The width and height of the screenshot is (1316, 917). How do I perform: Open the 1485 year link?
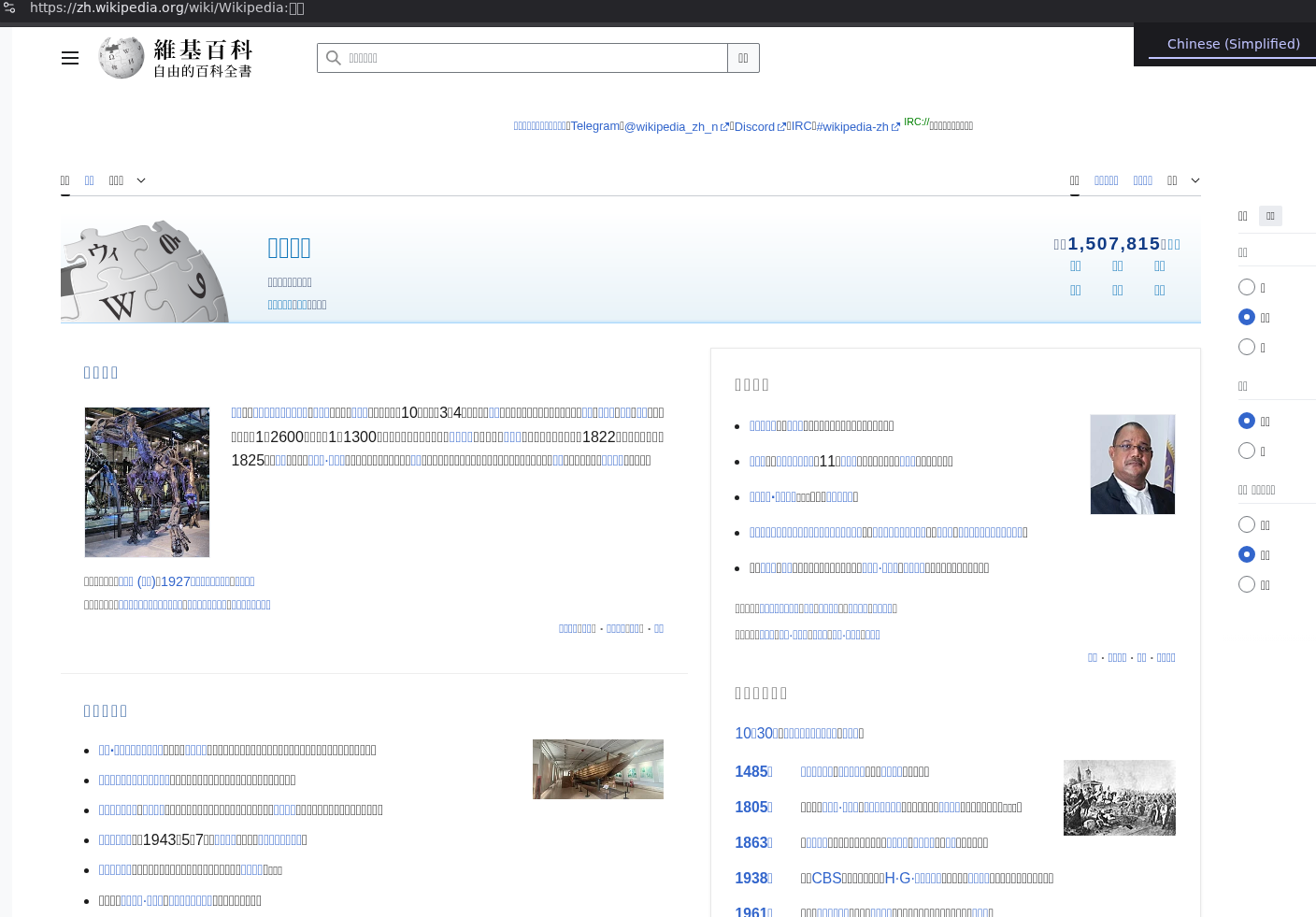point(753,771)
